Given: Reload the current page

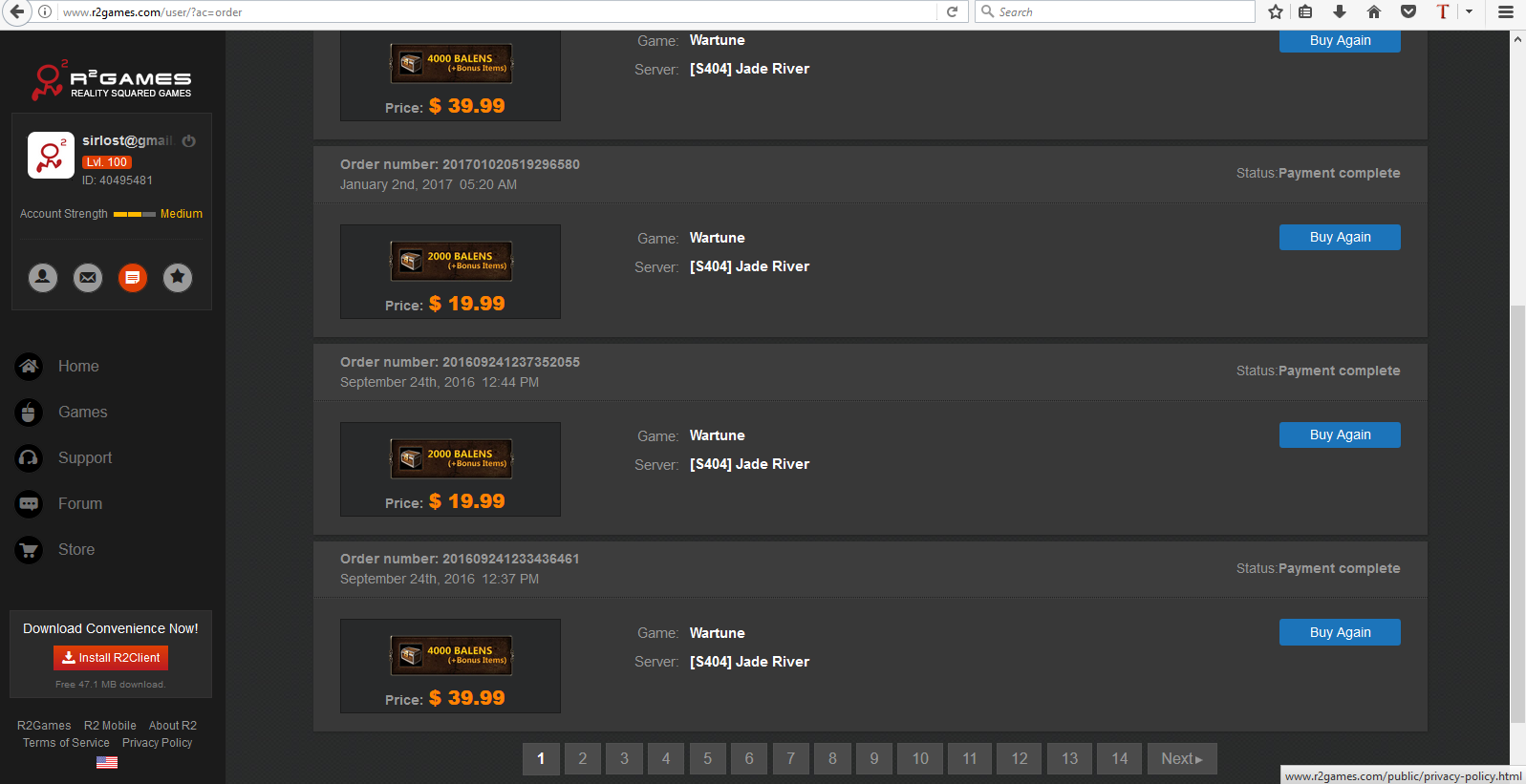Looking at the screenshot, I should [x=952, y=12].
